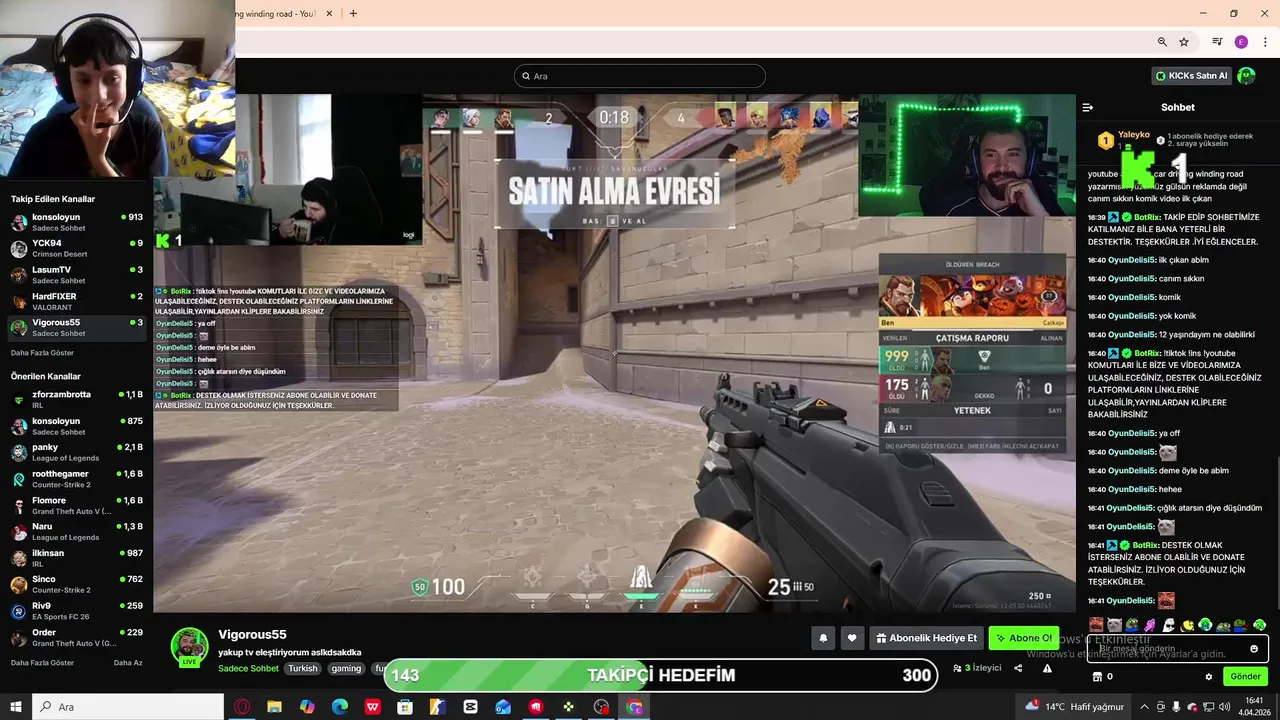Open a new Chrome tab
Viewport: 1280px width, 720px height.
(x=353, y=13)
